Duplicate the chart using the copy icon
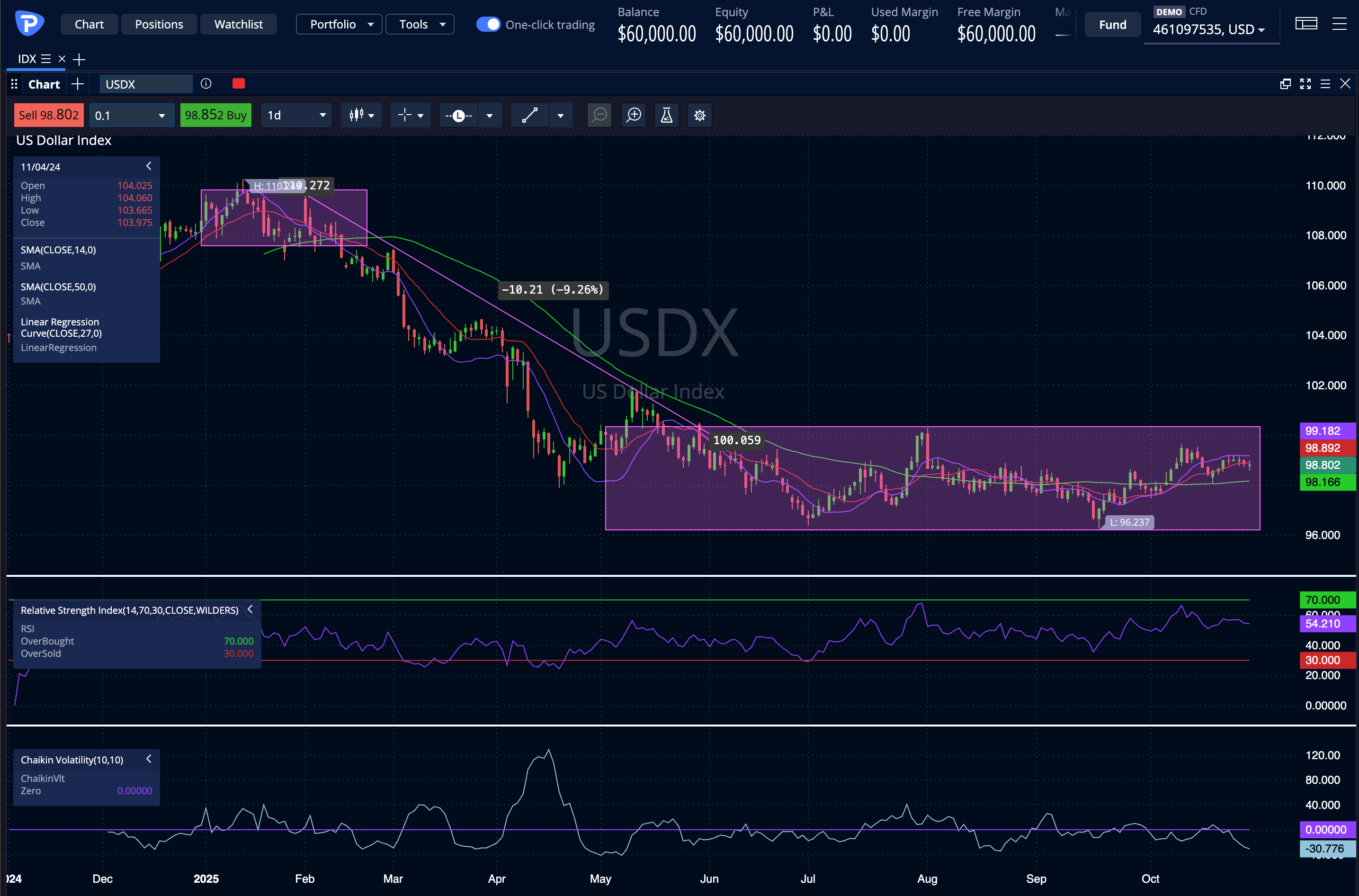Screen dimensions: 1359x896 click(1285, 83)
